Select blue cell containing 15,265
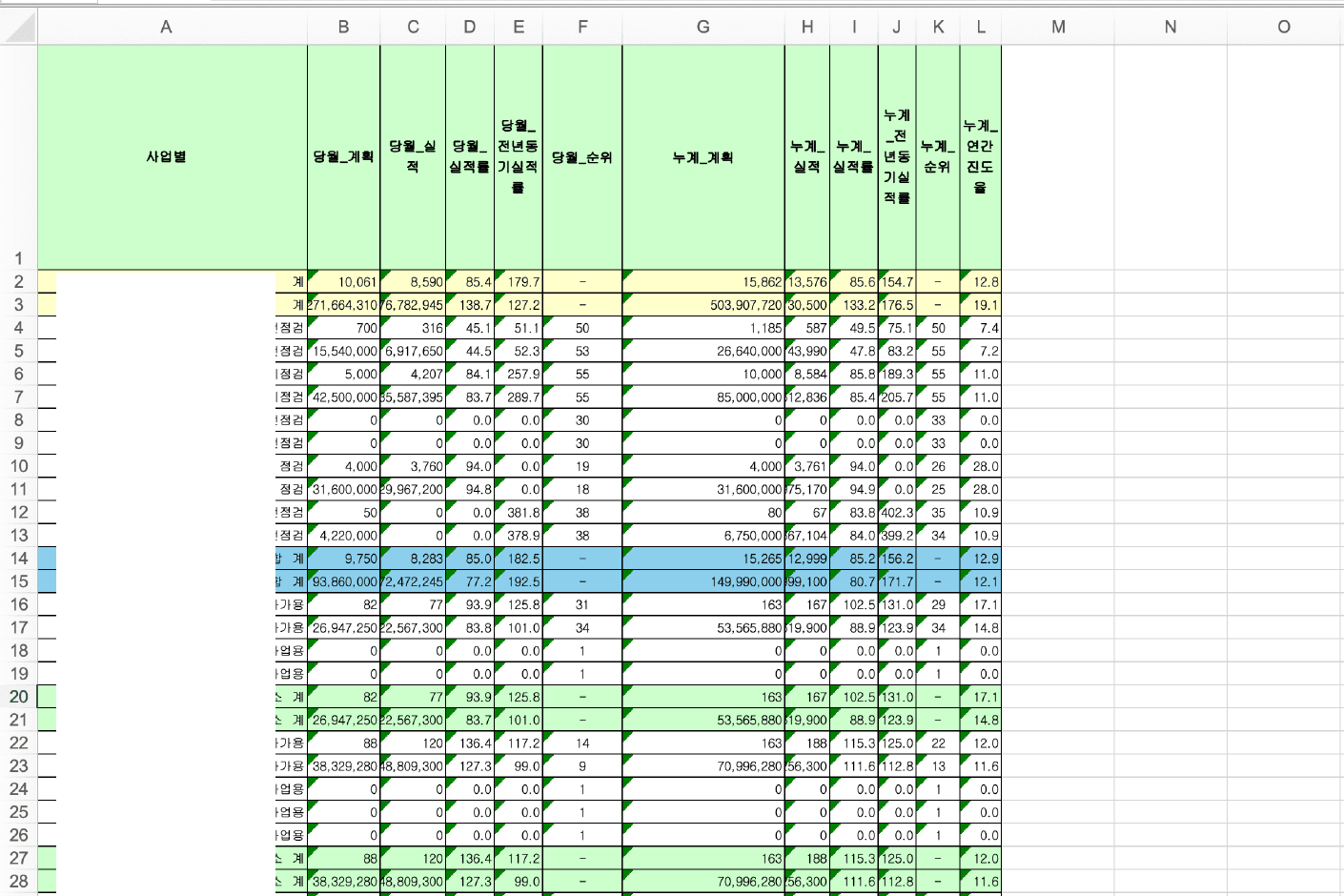1344x896 pixels. coord(703,559)
